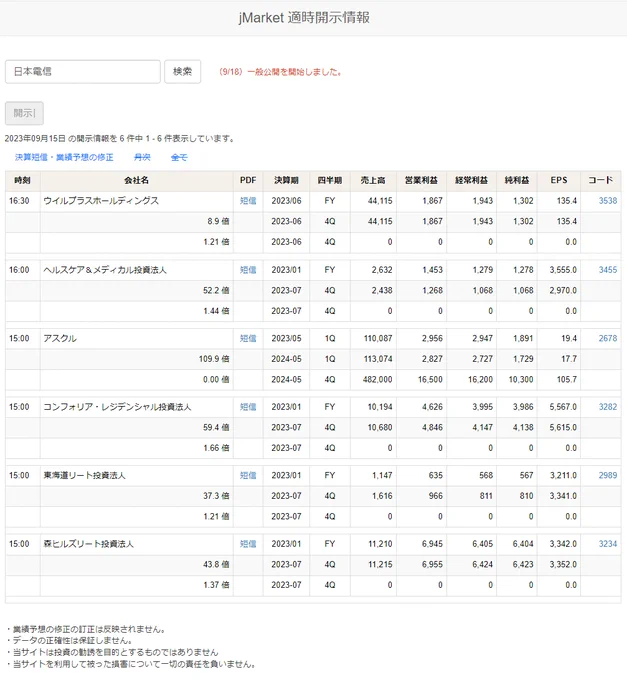Image resolution: width=627 pixels, height=680 pixels.
Task: Click the 売上高 column header
Action: [373, 180]
